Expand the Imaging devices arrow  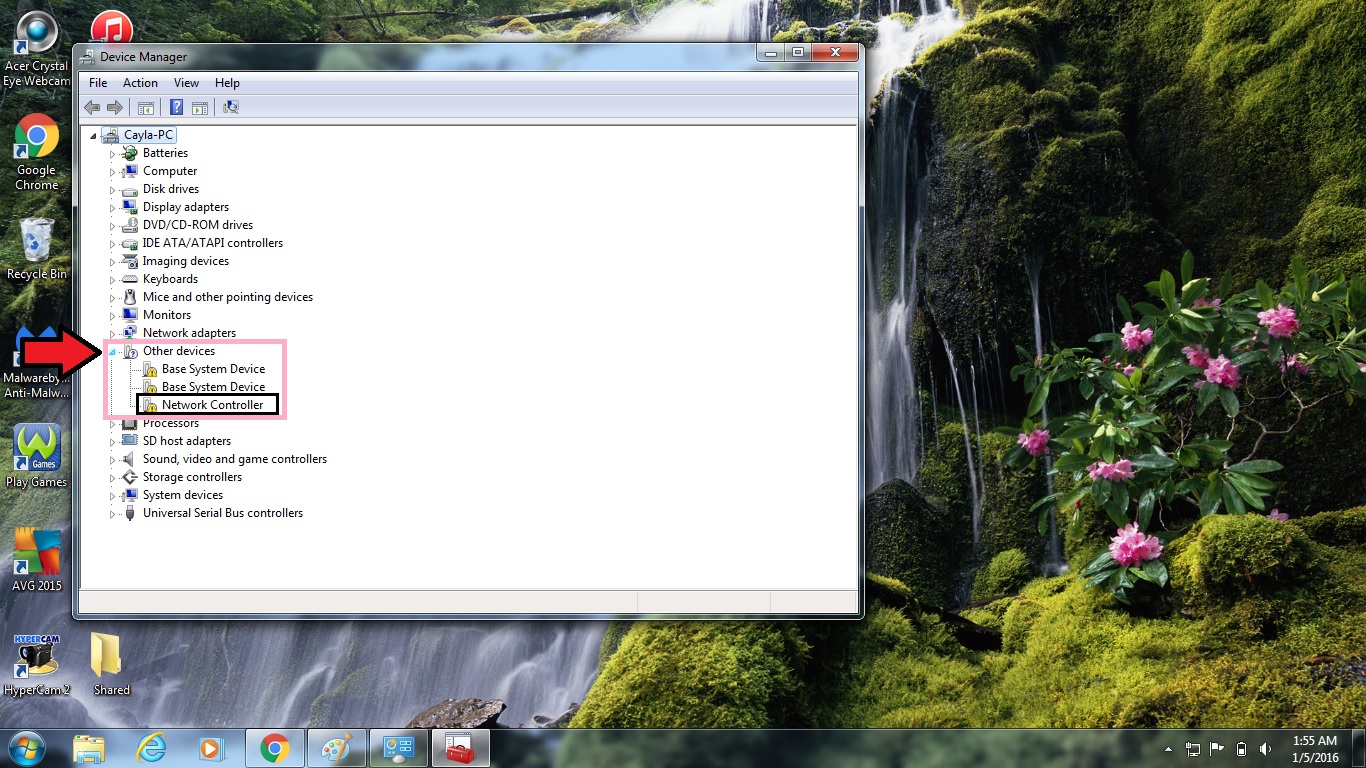[113, 262]
